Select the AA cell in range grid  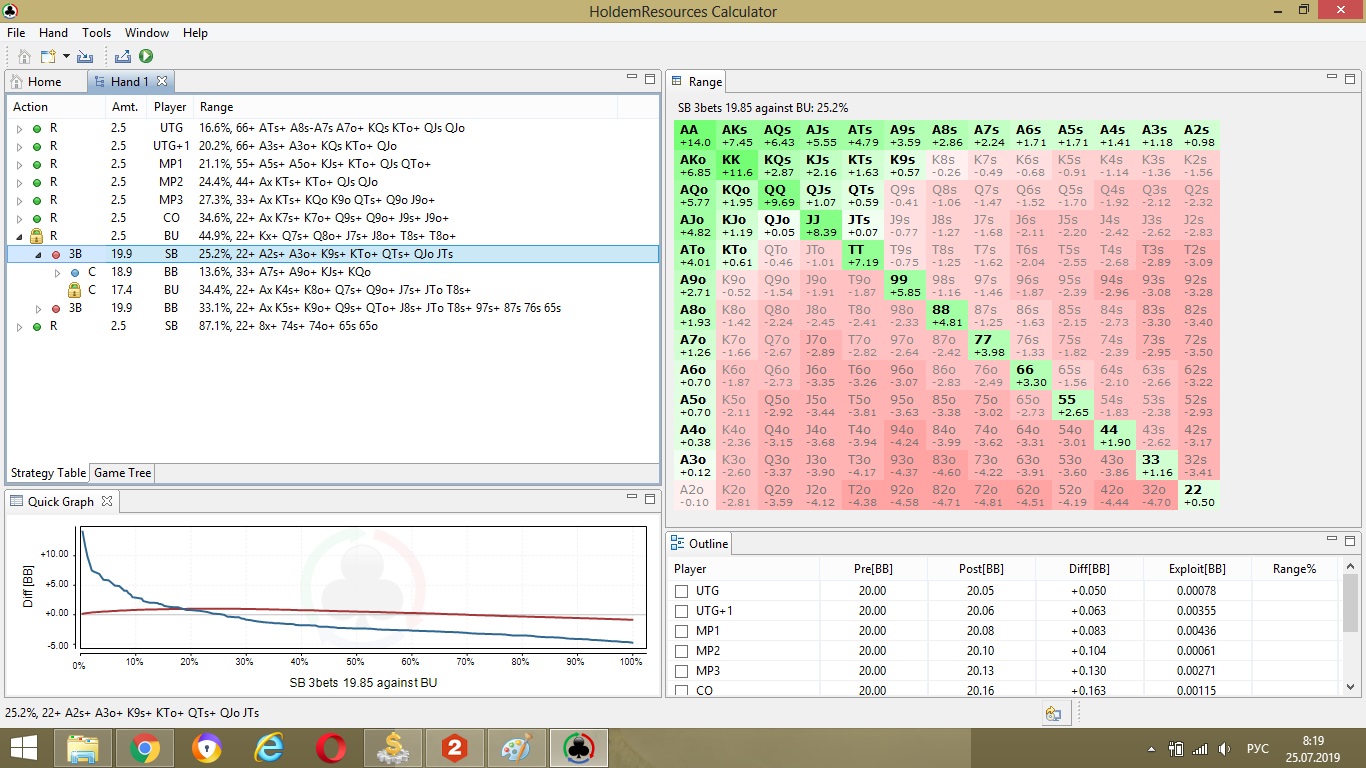click(x=694, y=135)
